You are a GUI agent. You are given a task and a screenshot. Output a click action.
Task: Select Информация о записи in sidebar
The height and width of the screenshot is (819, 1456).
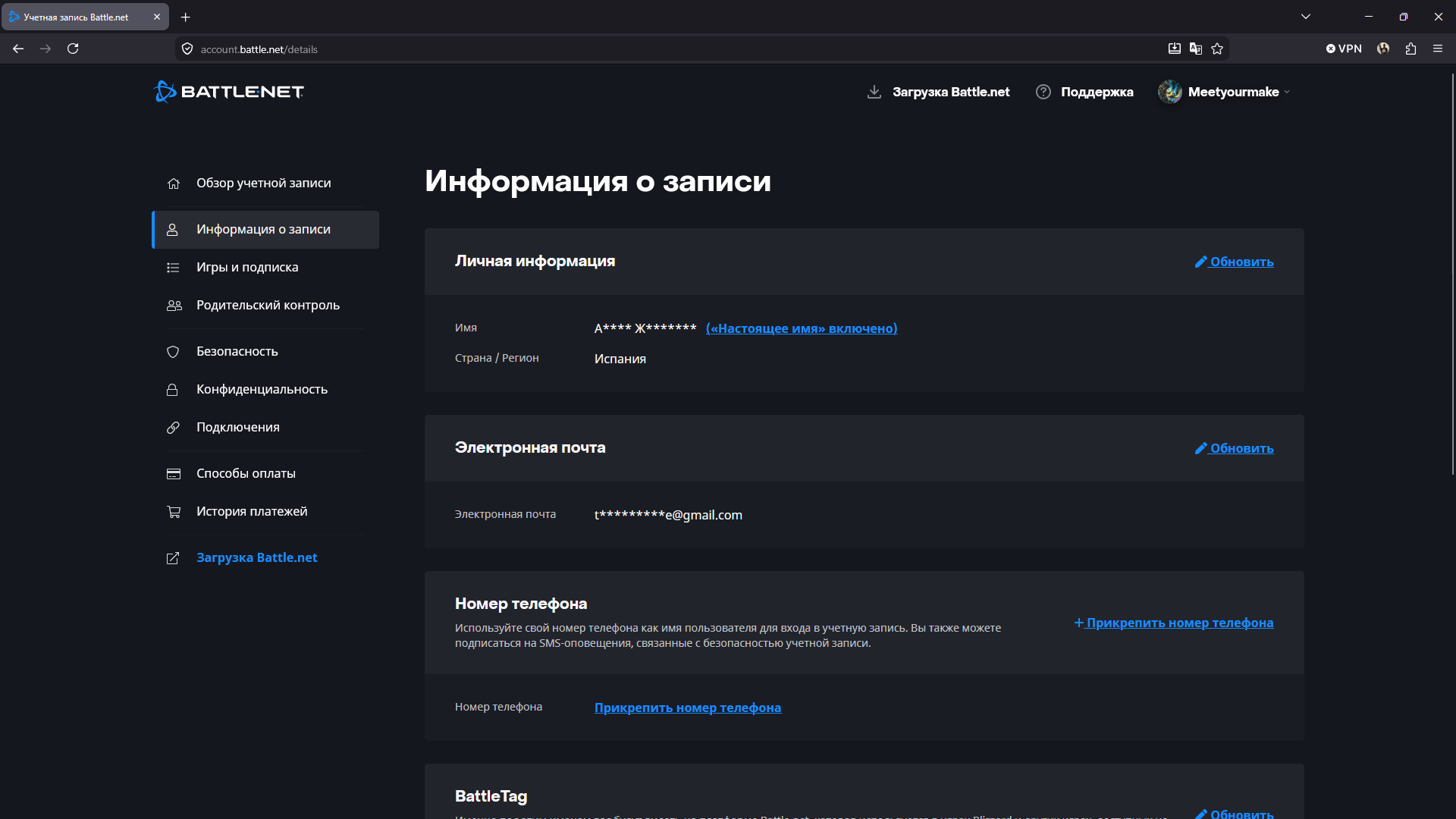tap(265, 230)
